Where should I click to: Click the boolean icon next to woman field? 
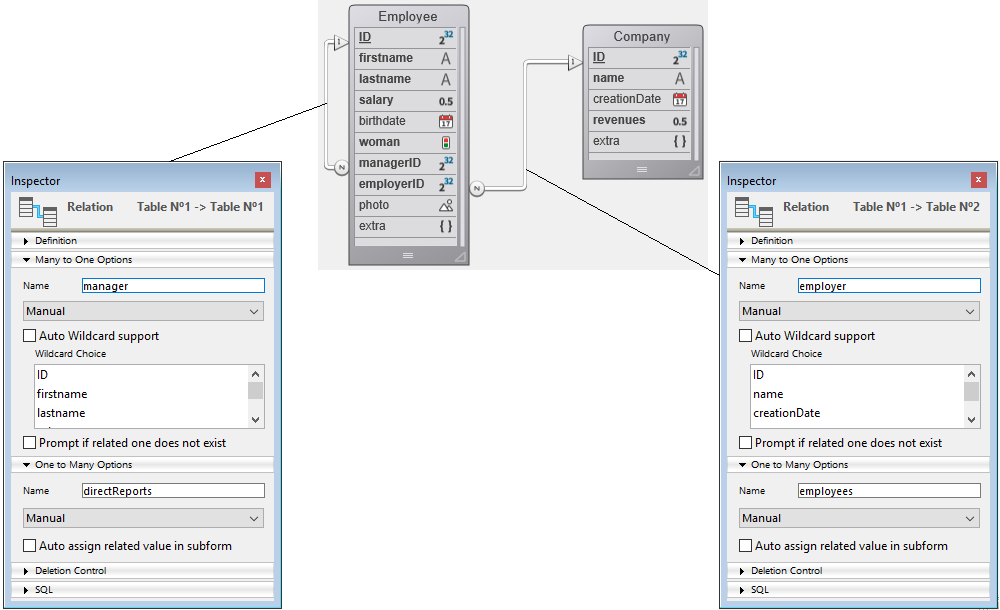[x=446, y=142]
